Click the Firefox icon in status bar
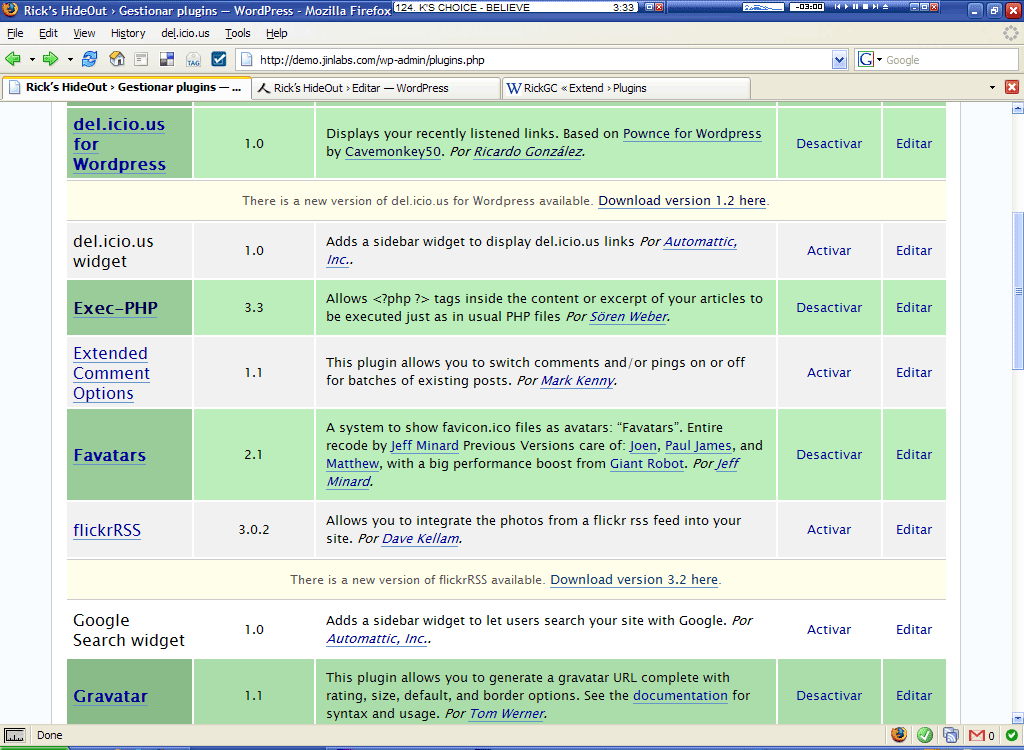Screen dimensions: 1024x750 [899, 735]
